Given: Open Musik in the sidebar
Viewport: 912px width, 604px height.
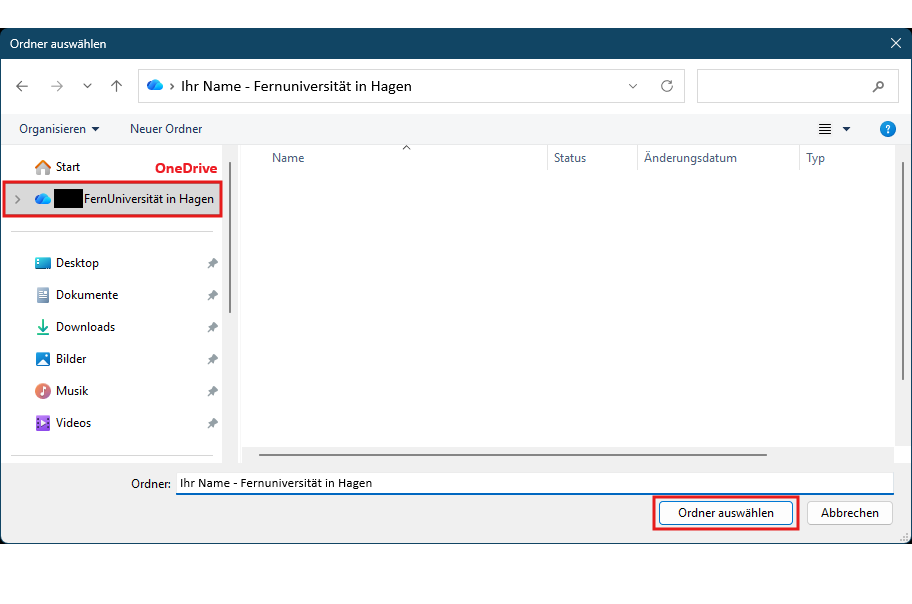Looking at the screenshot, I should [61, 391].
